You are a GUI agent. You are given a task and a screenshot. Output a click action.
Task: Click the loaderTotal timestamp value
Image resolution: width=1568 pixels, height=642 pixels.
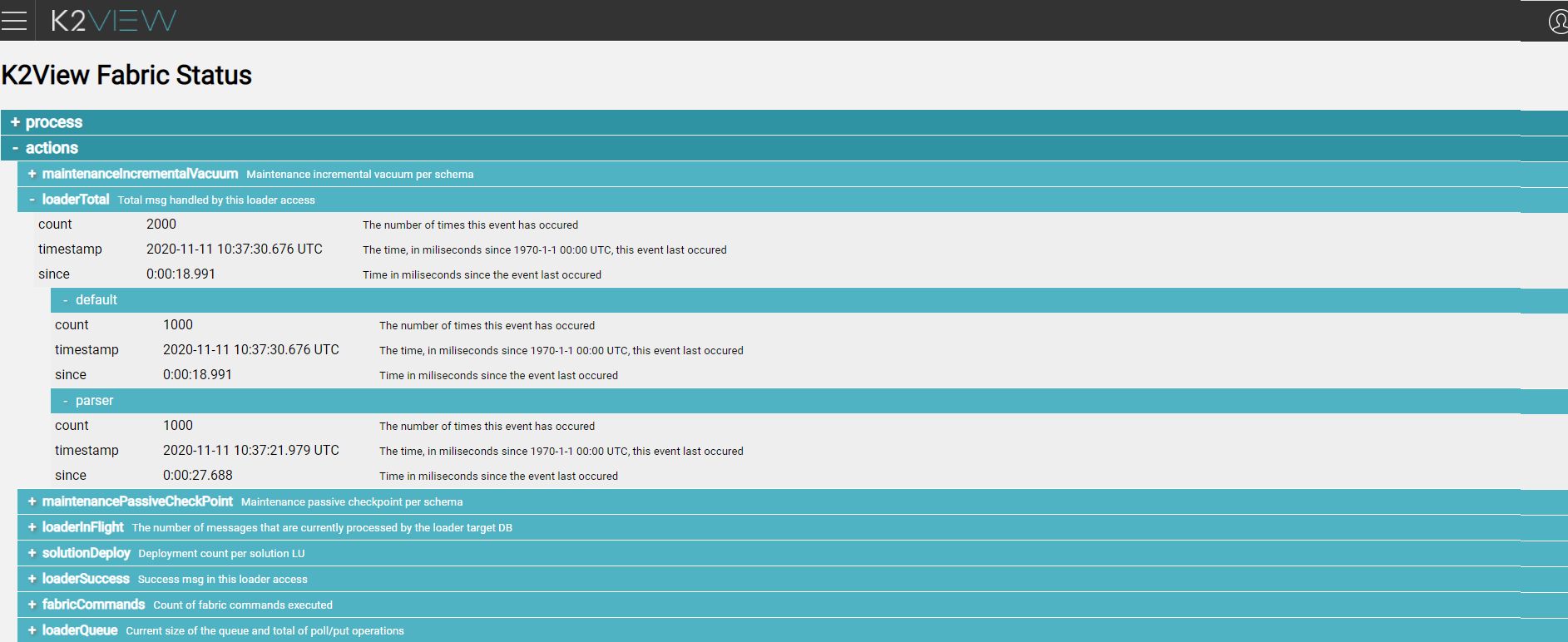(234, 249)
